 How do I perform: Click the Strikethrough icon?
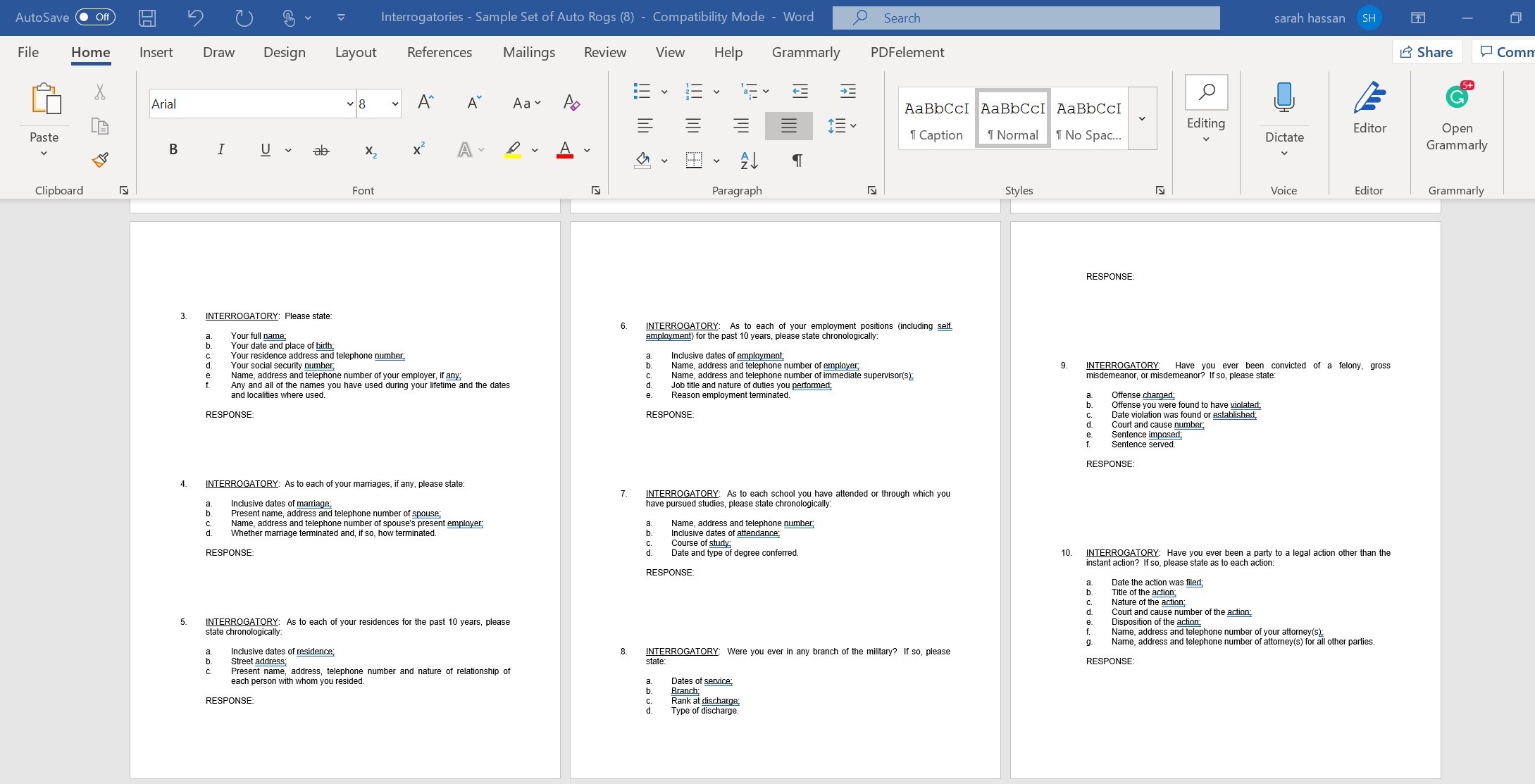coord(321,150)
